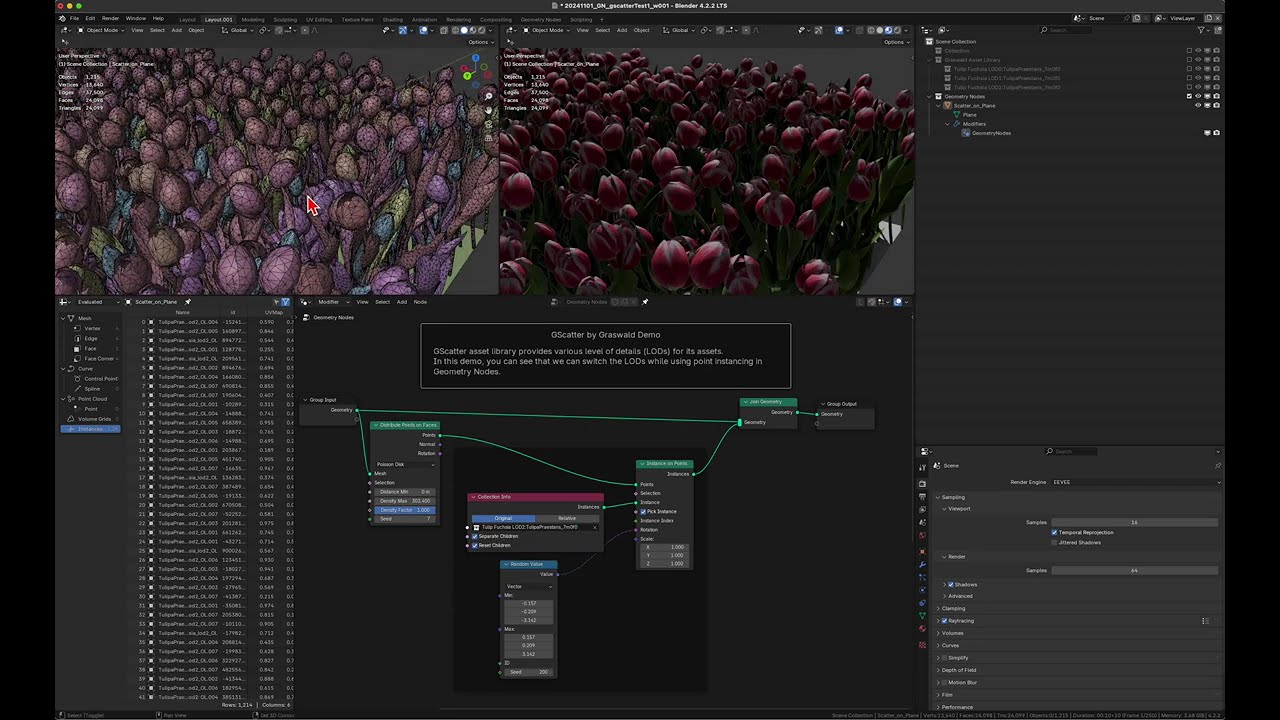Open the Poisson Disk distribution dropdown
Viewport: 1280px width, 720px height.
[406, 464]
